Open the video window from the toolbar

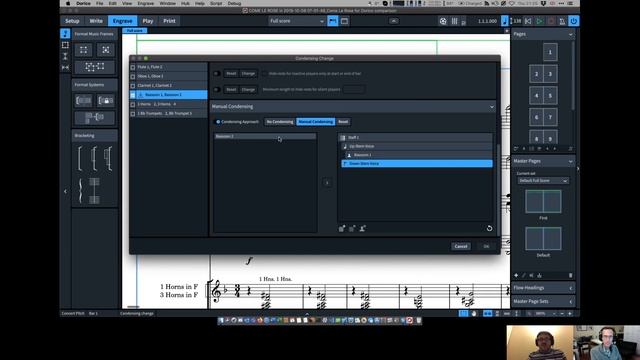[x=443, y=21]
